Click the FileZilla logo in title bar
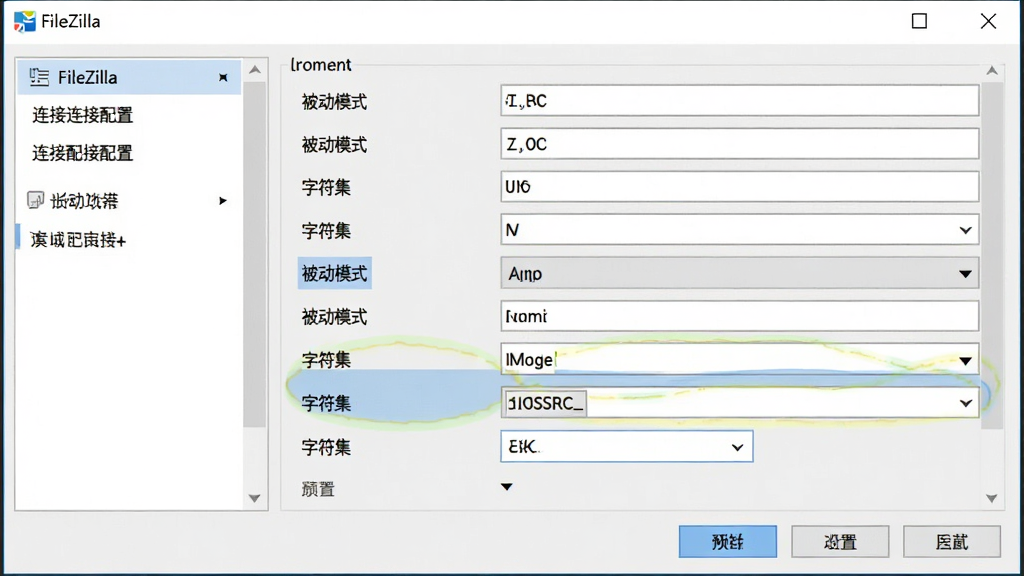 [x=24, y=22]
